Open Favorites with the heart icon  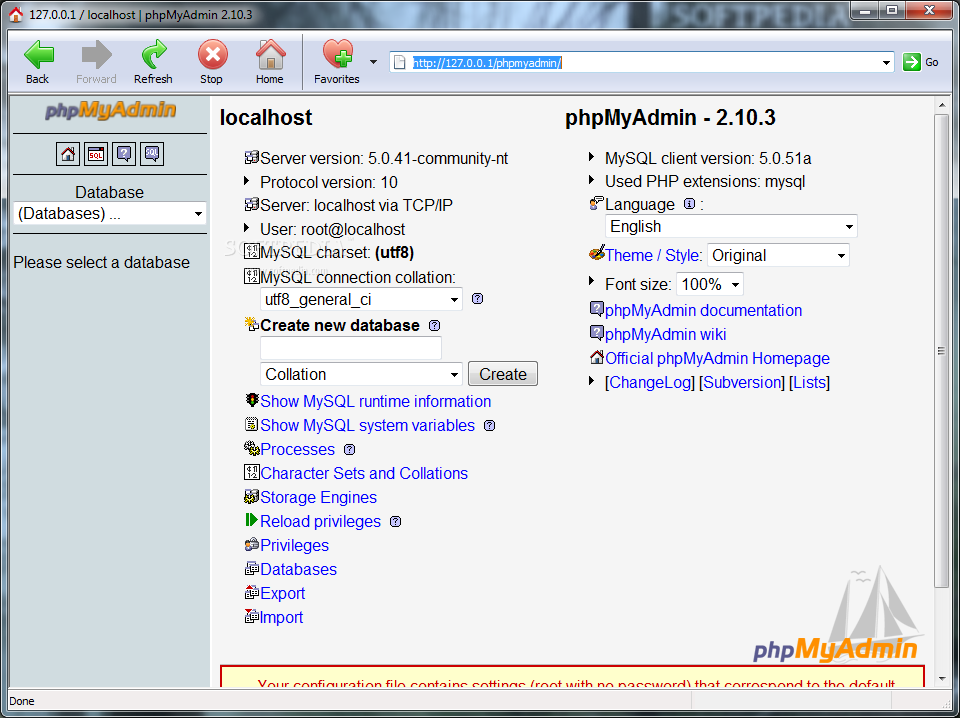pyautogui.click(x=337, y=62)
